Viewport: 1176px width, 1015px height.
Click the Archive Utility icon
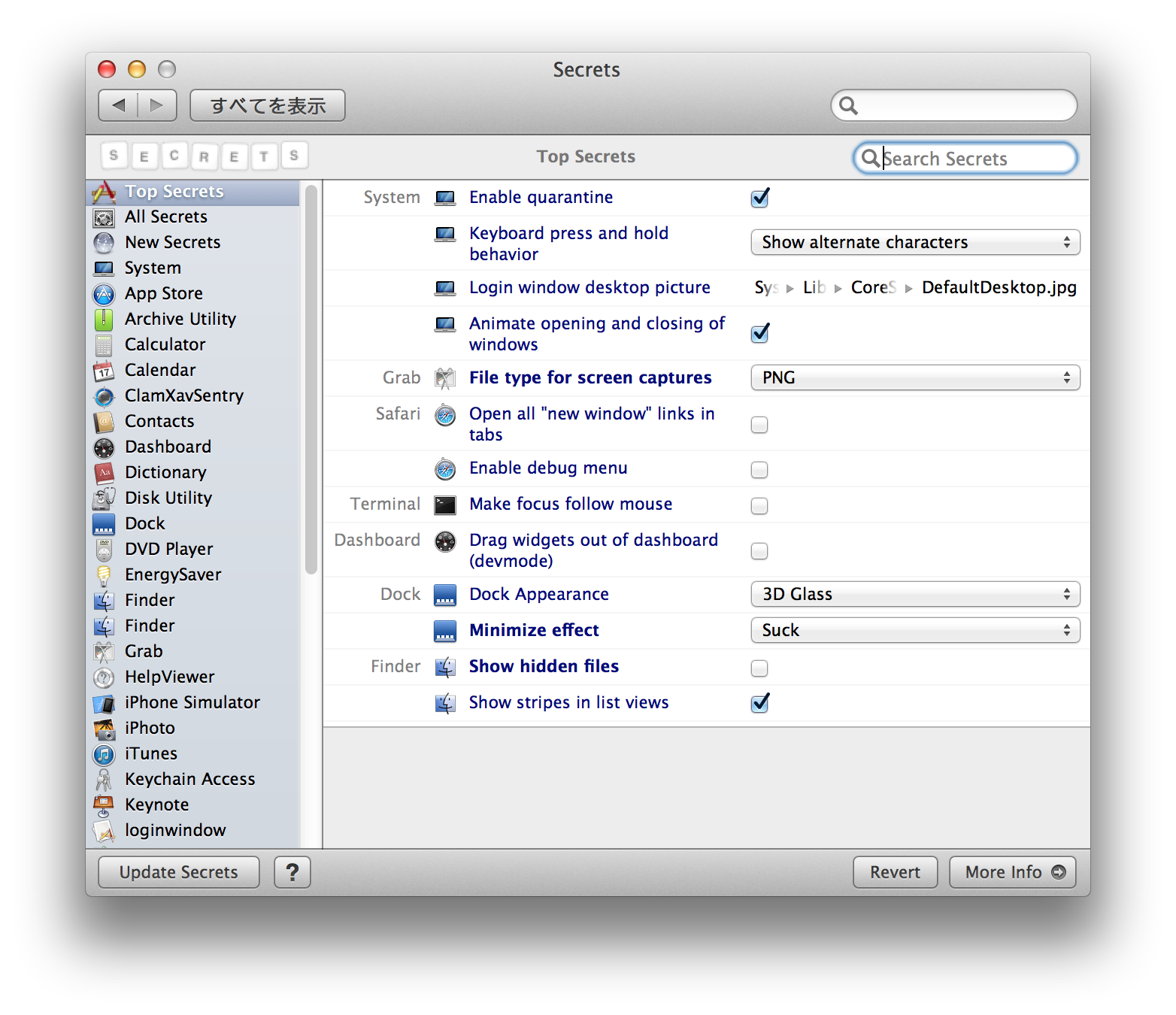pyautogui.click(x=104, y=320)
